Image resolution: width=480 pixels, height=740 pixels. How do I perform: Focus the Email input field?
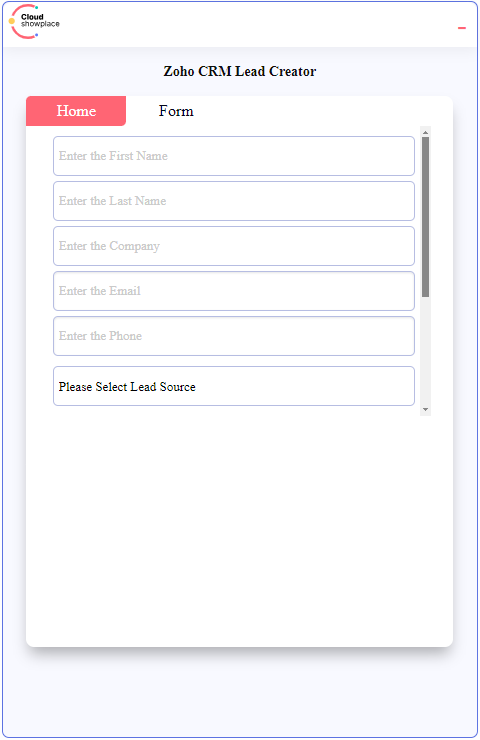234,291
